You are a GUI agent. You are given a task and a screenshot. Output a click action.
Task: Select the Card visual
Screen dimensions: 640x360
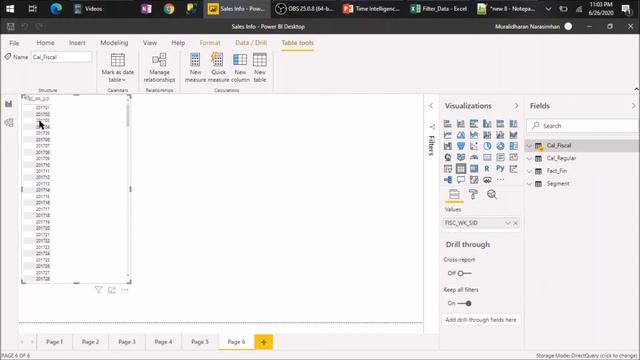click(487, 157)
